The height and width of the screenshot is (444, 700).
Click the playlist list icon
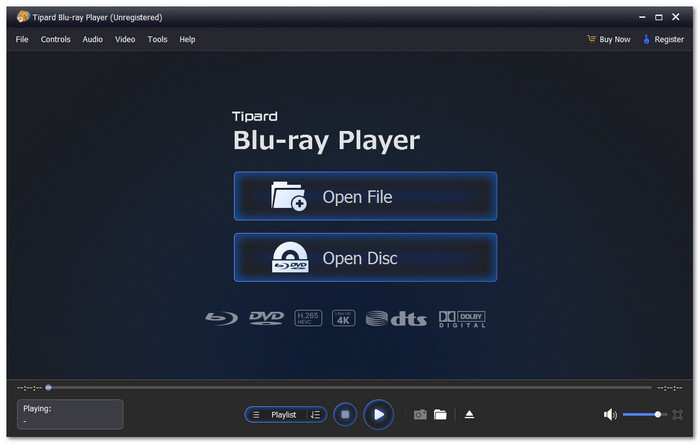[x=256, y=415]
